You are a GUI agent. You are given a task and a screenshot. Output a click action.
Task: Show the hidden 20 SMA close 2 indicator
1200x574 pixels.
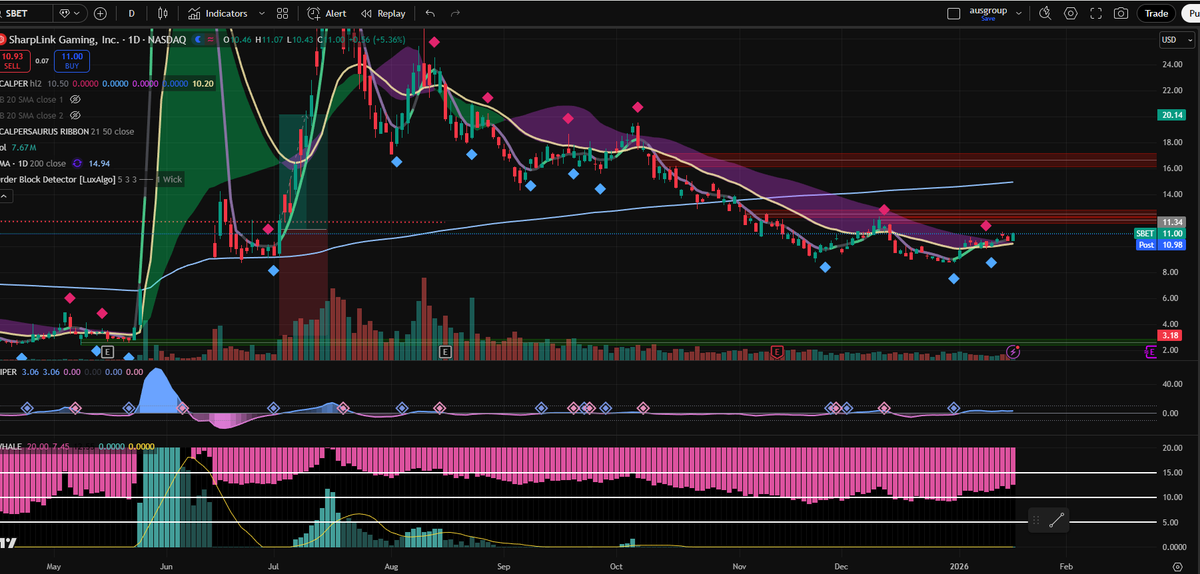click(75, 115)
